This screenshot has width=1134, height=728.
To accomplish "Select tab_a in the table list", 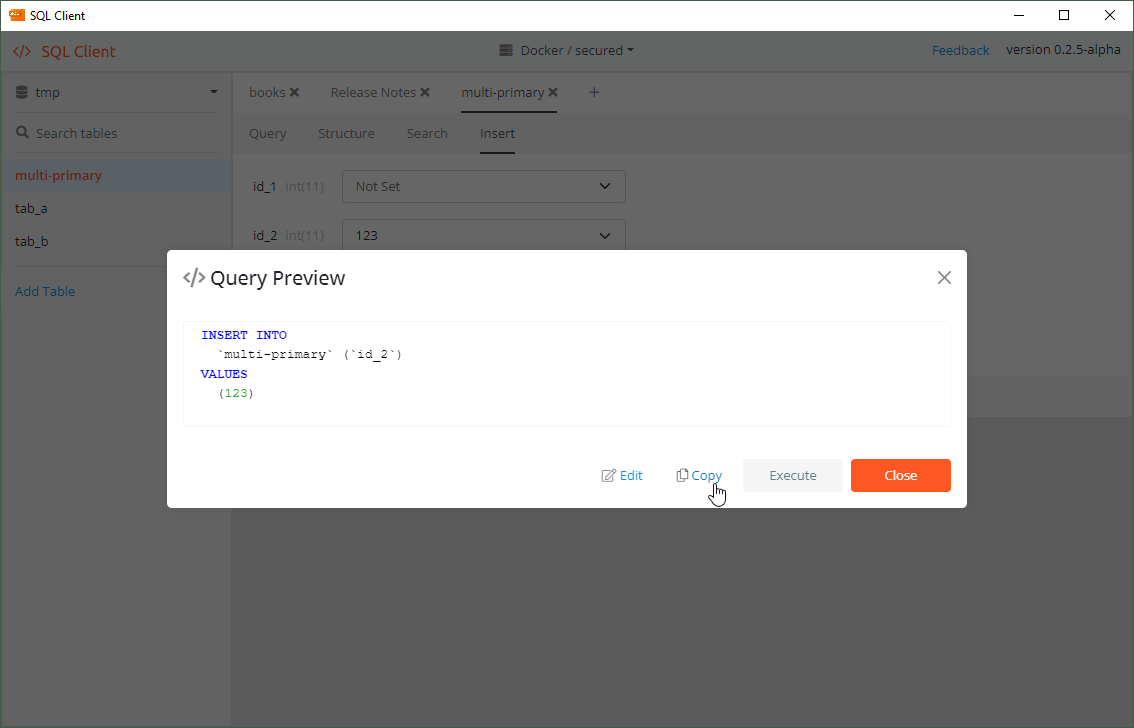I will [31, 209].
